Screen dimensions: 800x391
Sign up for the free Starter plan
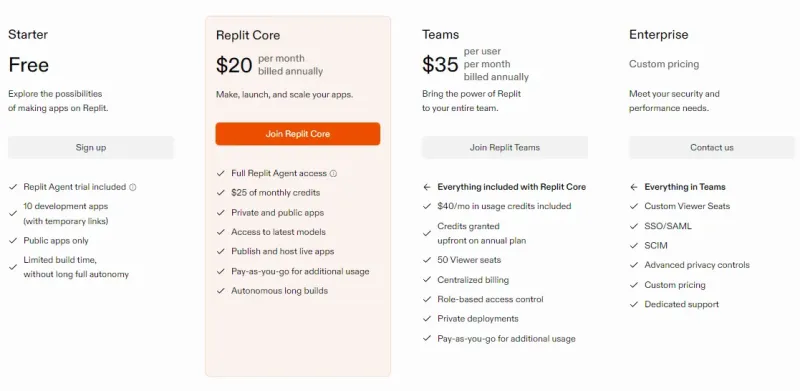(91, 148)
